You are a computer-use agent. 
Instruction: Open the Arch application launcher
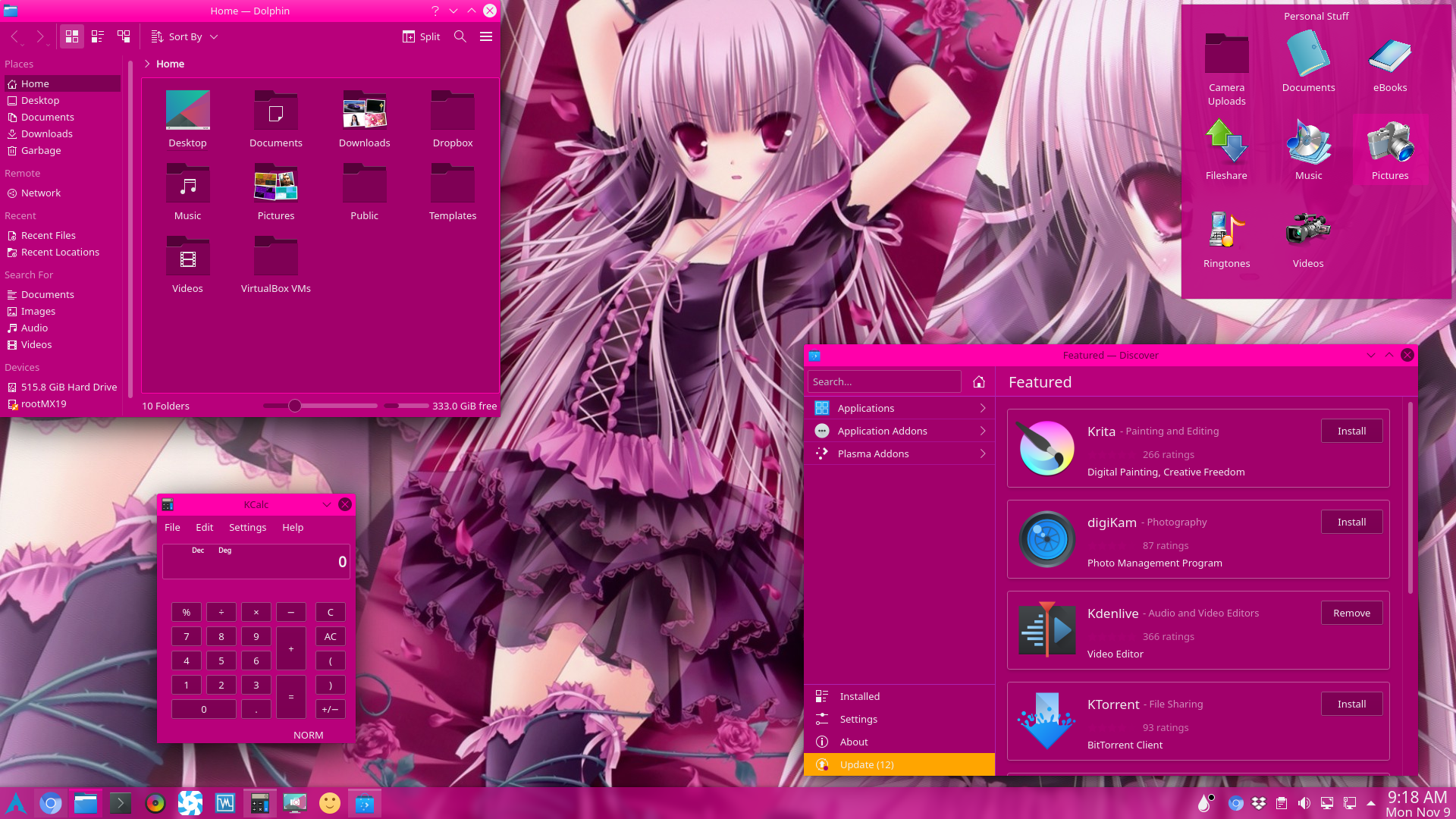click(x=17, y=803)
